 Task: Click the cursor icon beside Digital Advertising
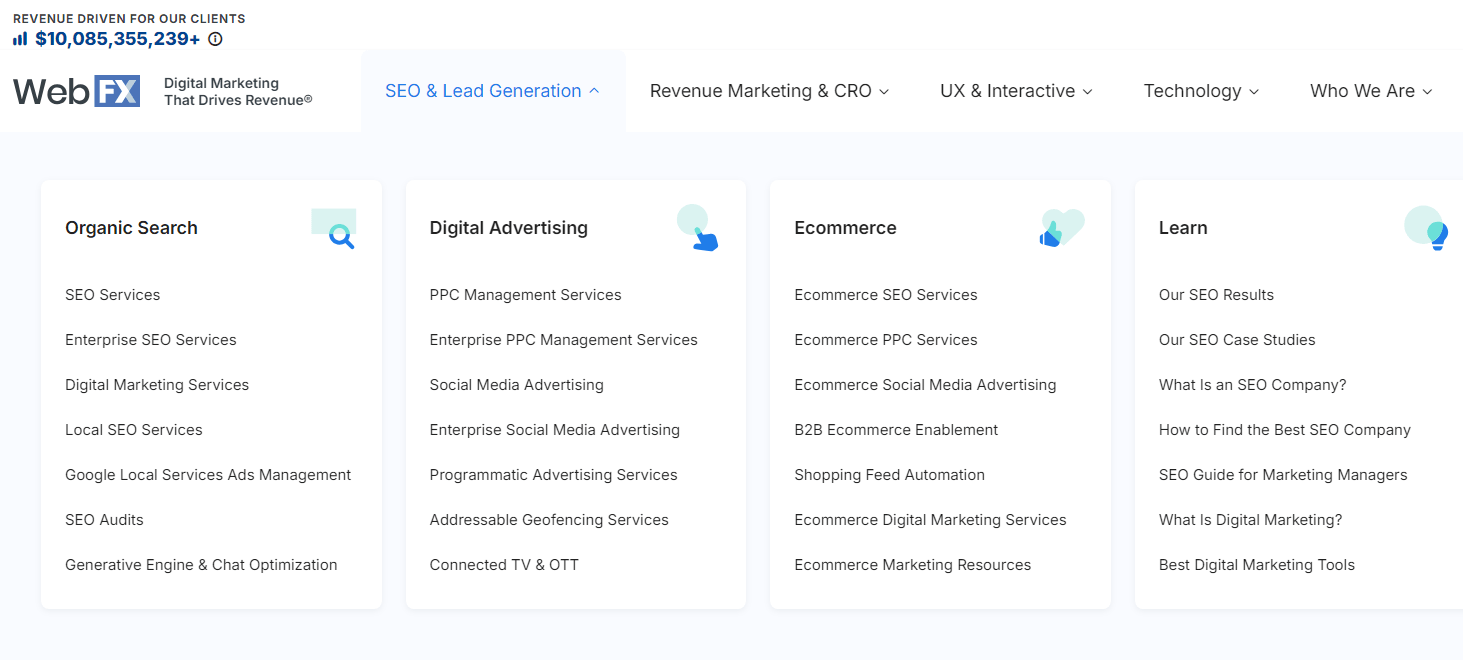coord(698,228)
